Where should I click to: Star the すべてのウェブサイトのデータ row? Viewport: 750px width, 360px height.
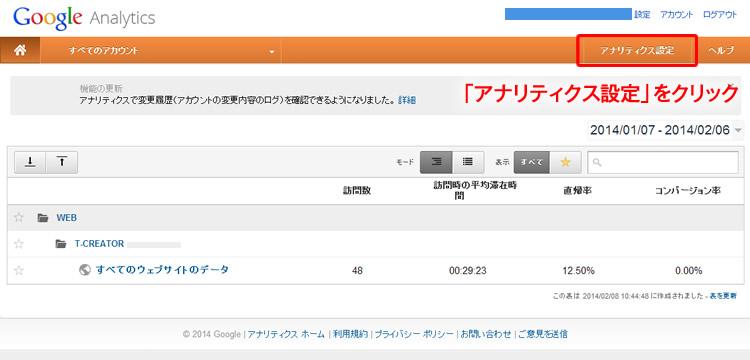[19, 271]
